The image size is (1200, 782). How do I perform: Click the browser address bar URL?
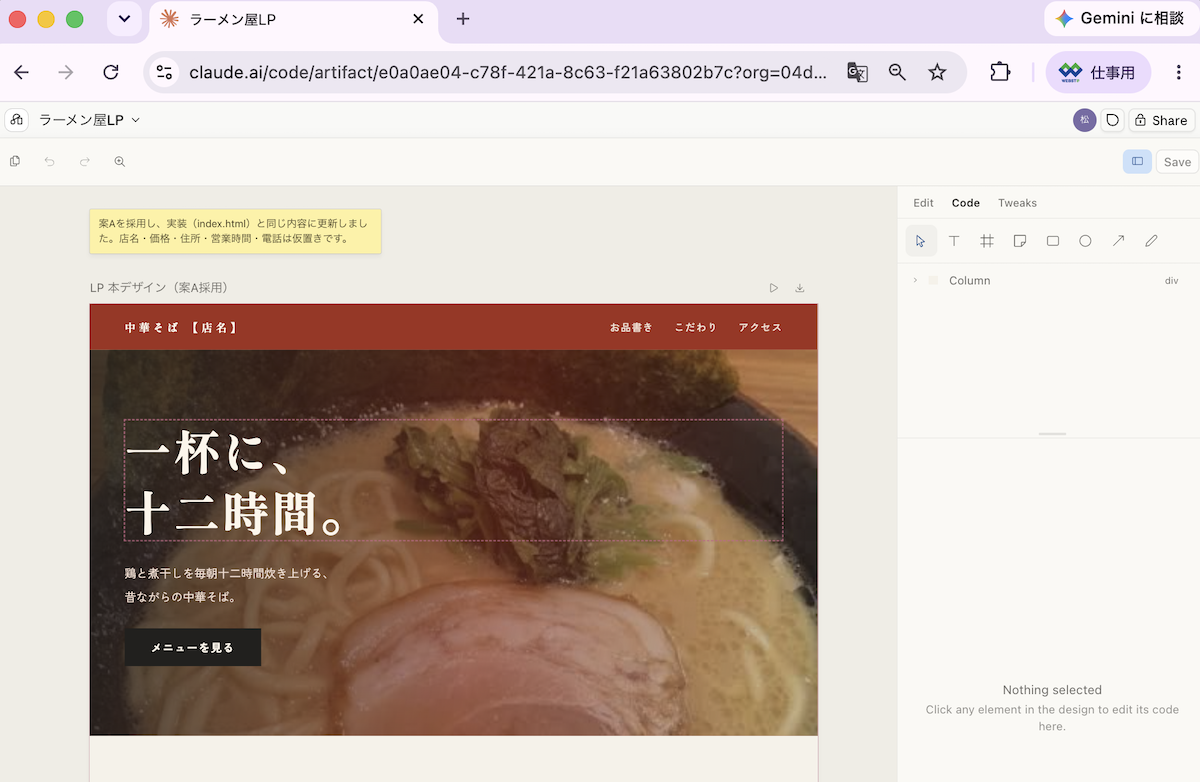tap(508, 72)
